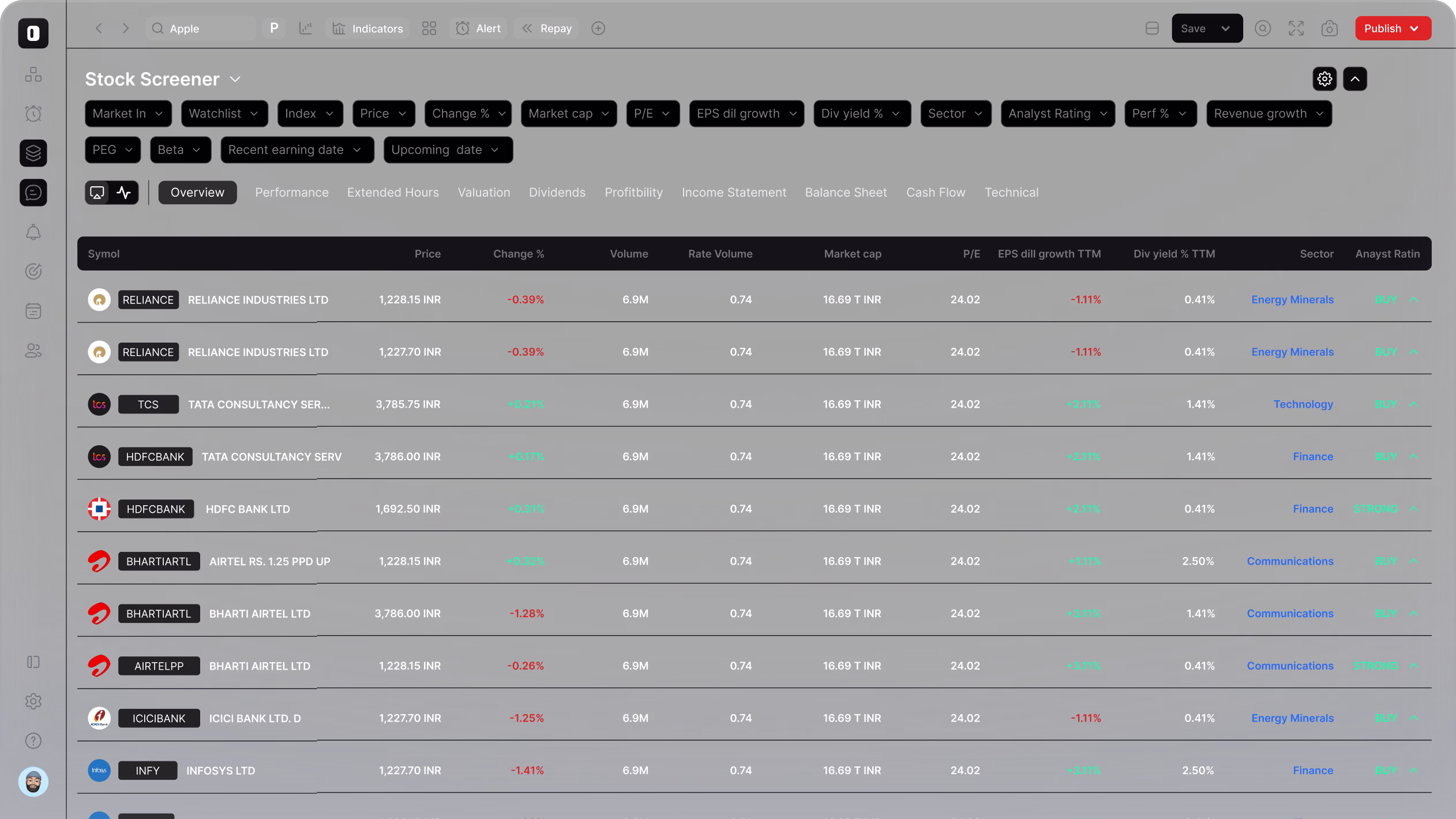Viewport: 1456px width, 819px height.
Task: Open the layout grid icon
Action: click(429, 28)
